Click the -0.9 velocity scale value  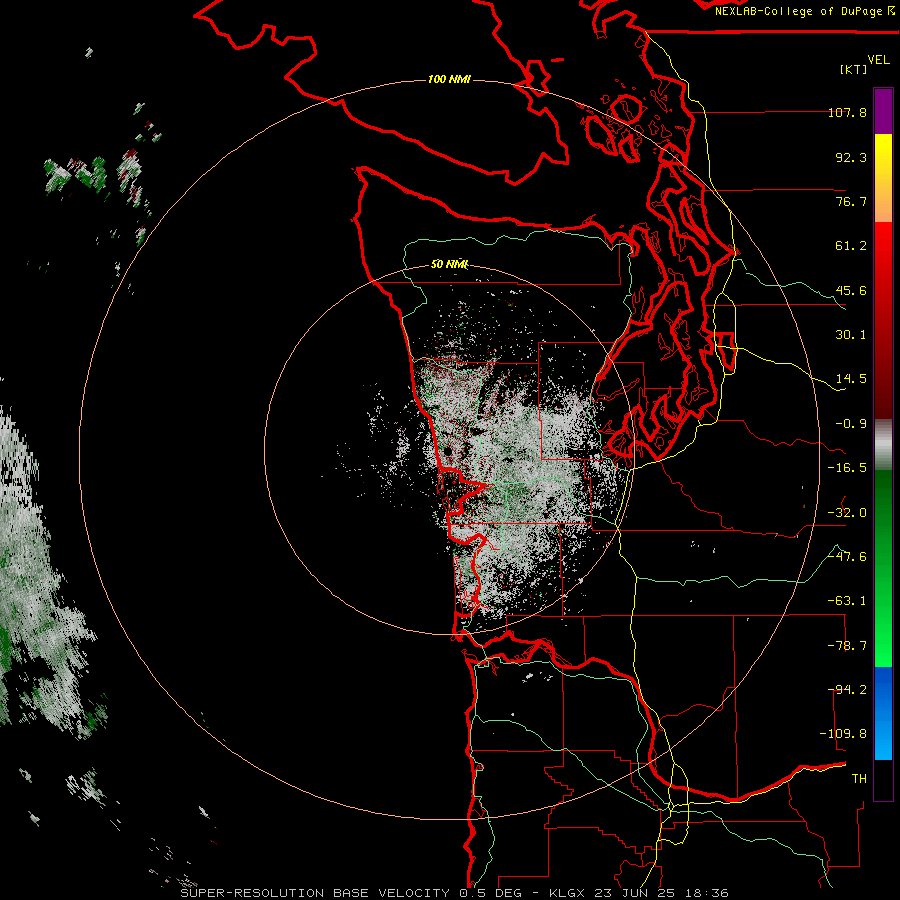point(851,424)
